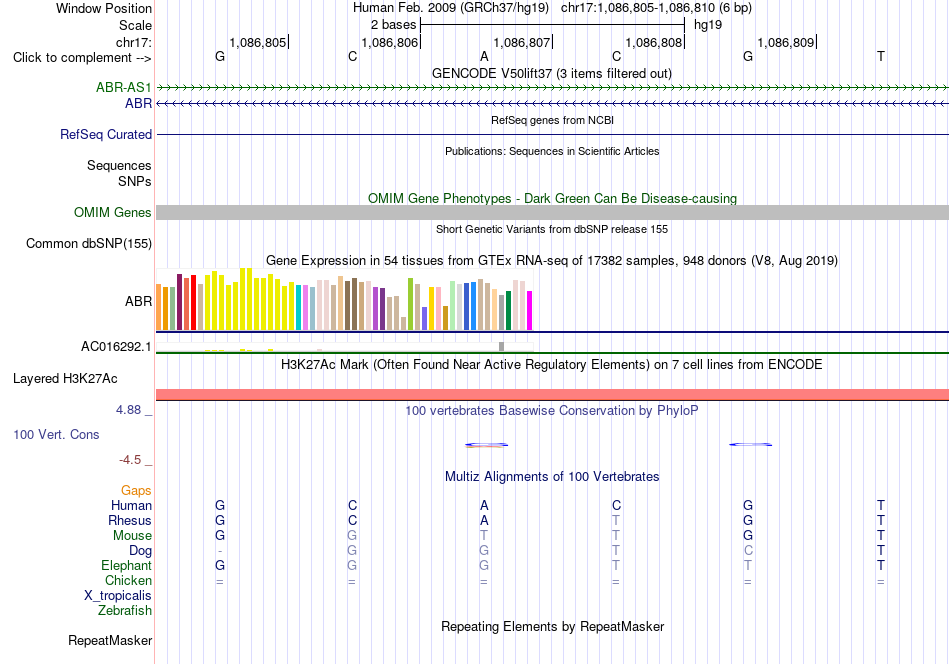Open GENCODE V50lift37 track title
This screenshot has height=664, width=950.
click(x=552, y=73)
